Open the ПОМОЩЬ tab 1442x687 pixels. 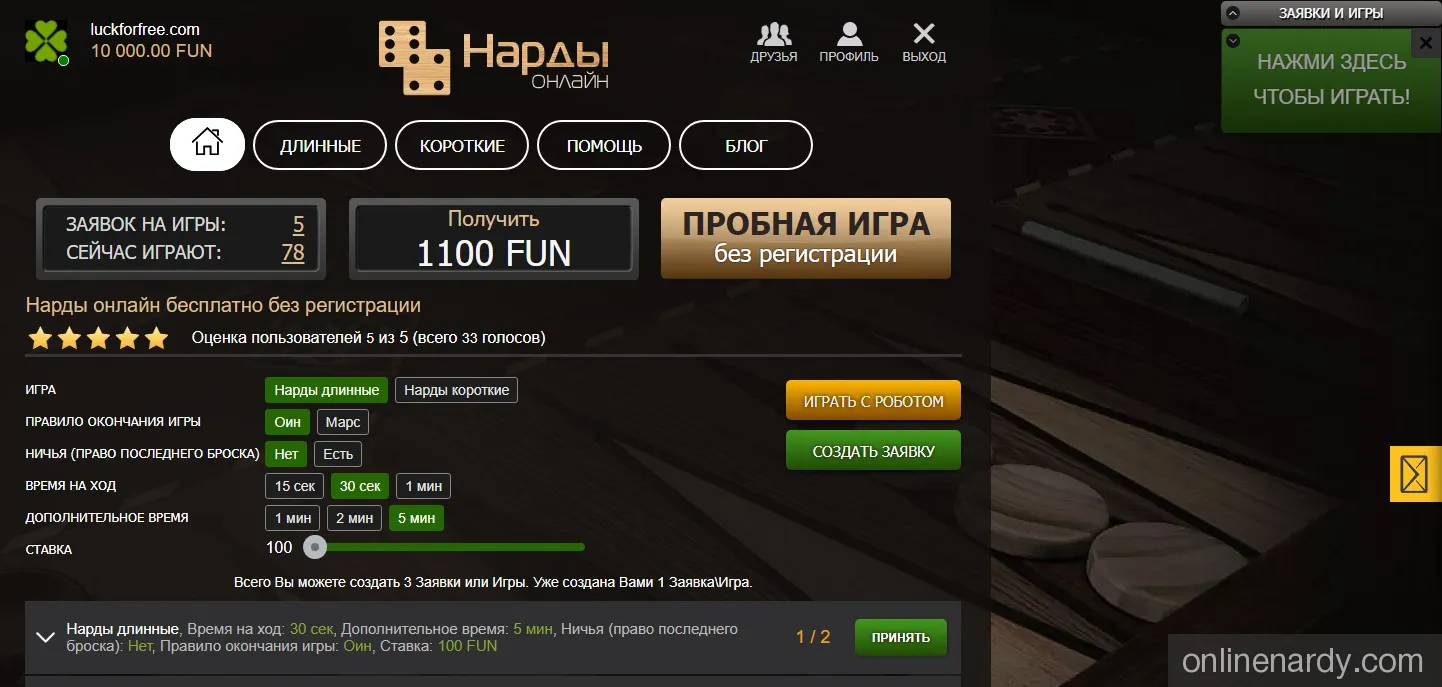pos(603,144)
